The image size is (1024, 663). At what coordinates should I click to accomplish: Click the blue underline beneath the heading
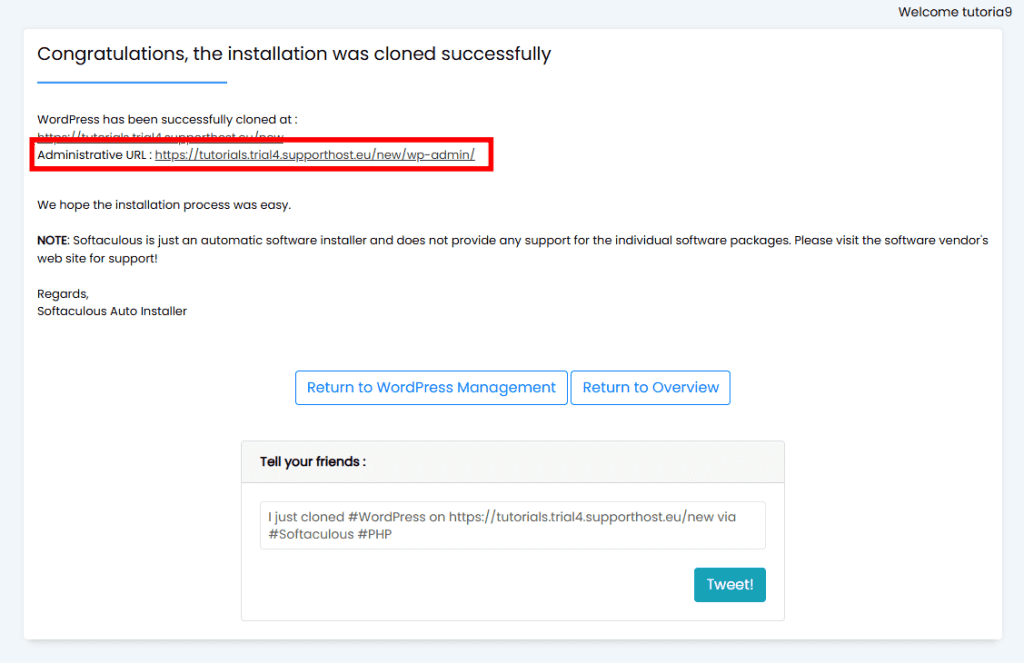(x=132, y=82)
